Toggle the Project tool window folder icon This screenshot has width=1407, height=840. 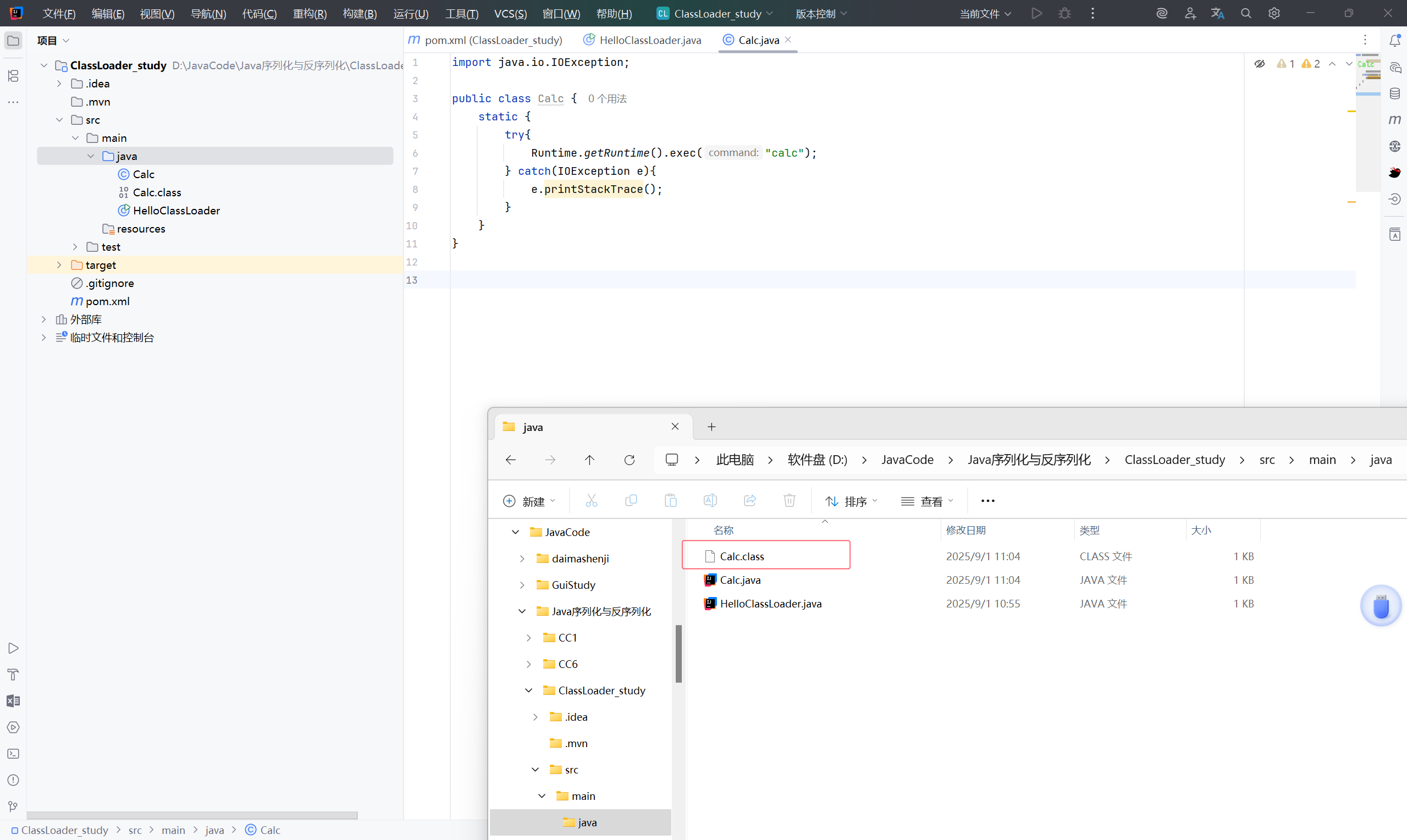pyautogui.click(x=13, y=41)
